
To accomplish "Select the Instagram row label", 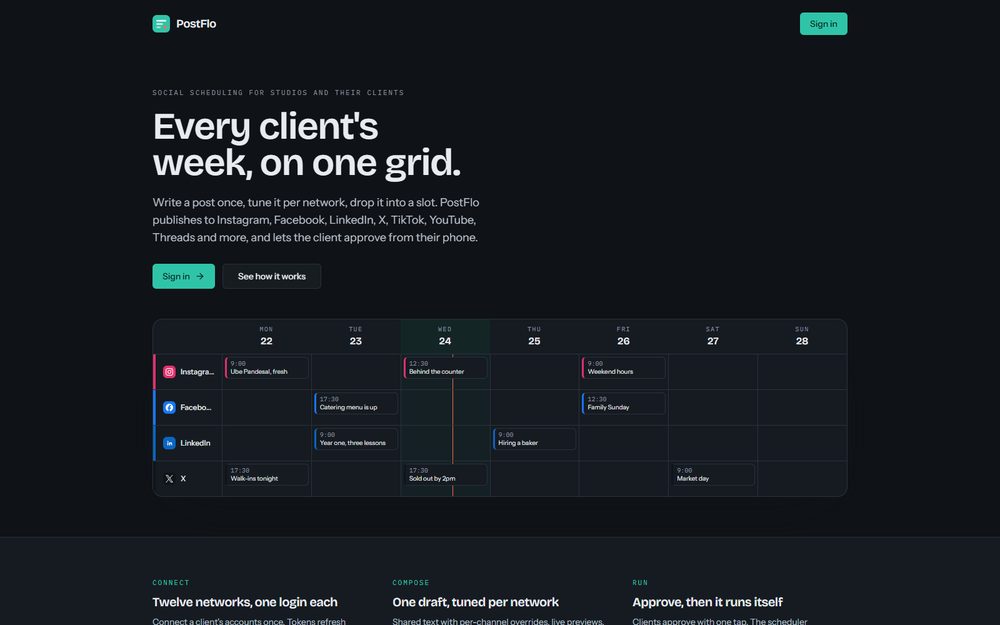I will click(197, 372).
